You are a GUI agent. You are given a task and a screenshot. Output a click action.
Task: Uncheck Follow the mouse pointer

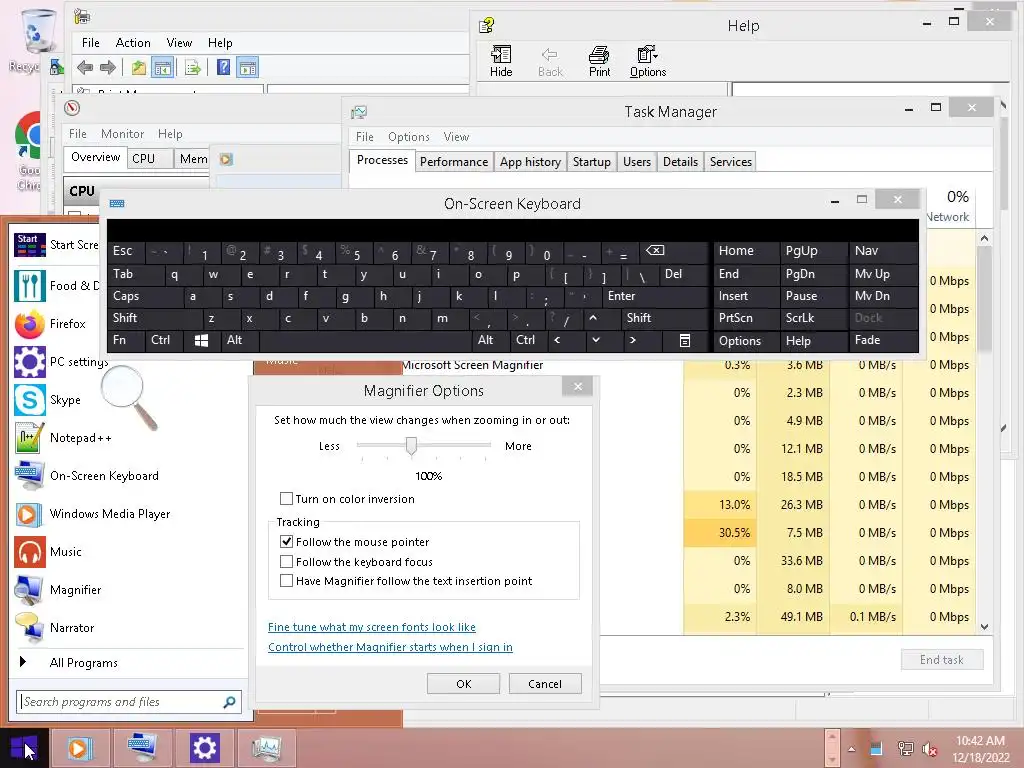pyautogui.click(x=286, y=541)
